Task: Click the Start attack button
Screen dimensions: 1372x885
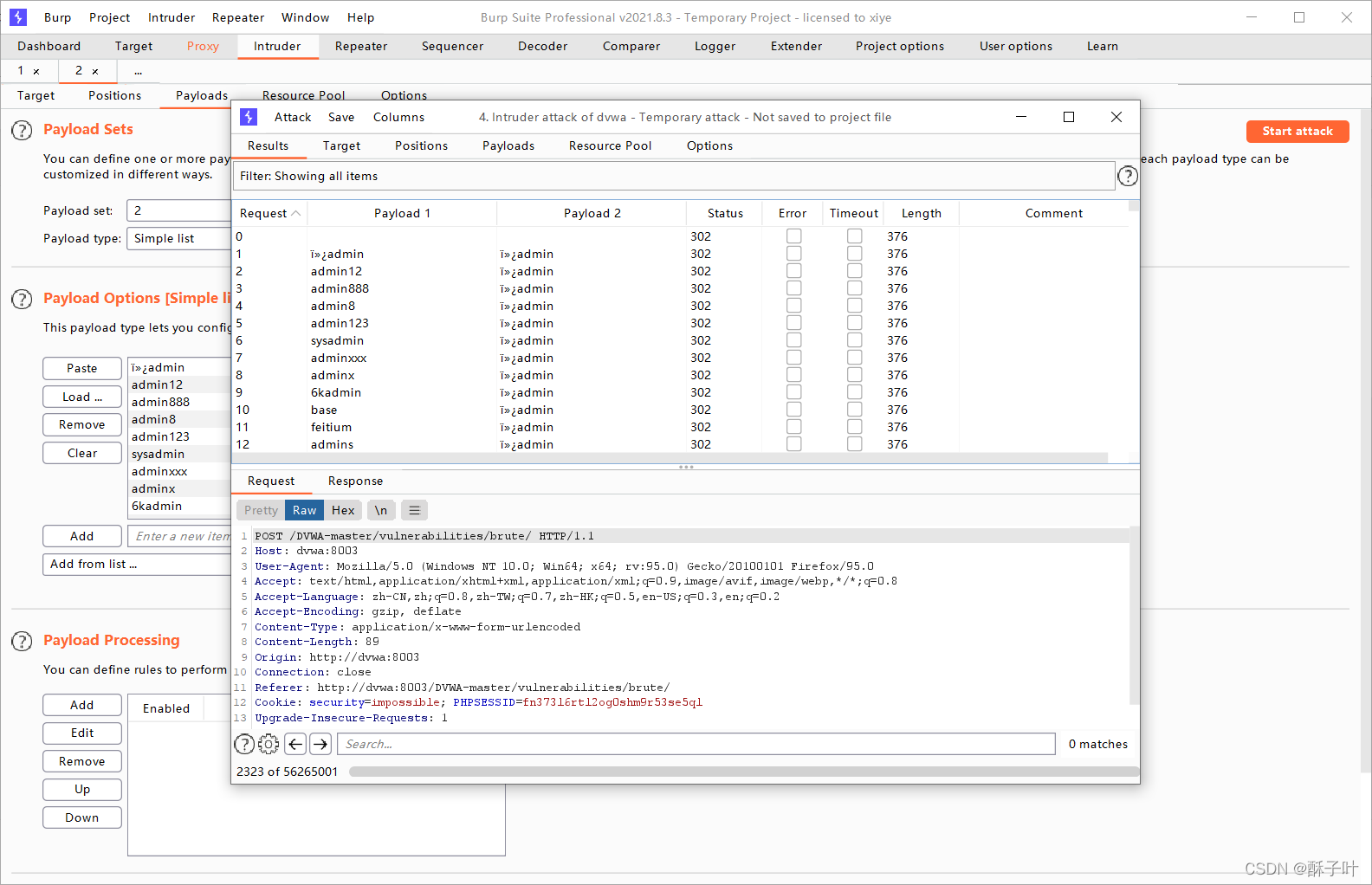Action: pyautogui.click(x=1298, y=131)
